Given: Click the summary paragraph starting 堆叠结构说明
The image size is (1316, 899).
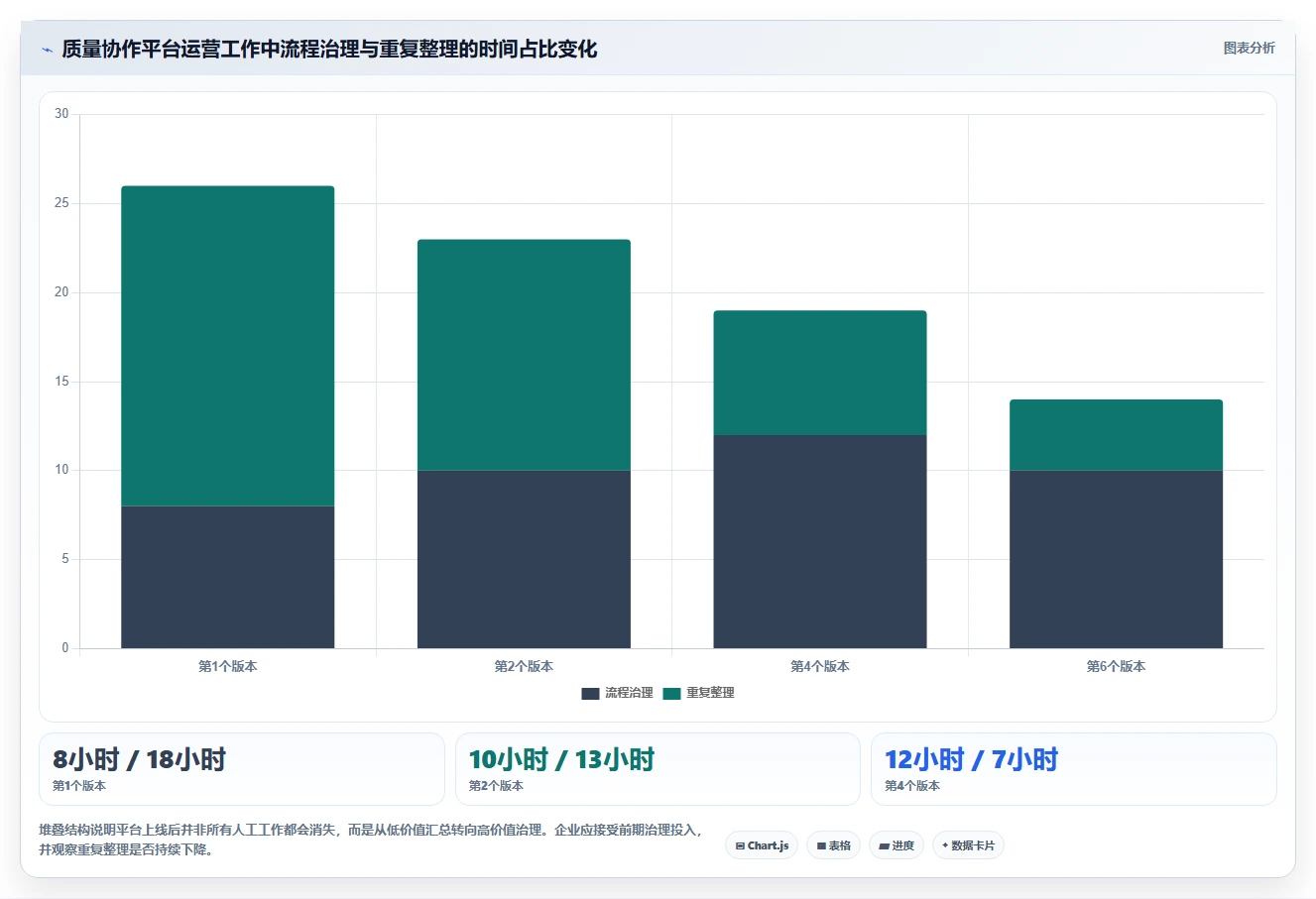Looking at the screenshot, I should [372, 840].
